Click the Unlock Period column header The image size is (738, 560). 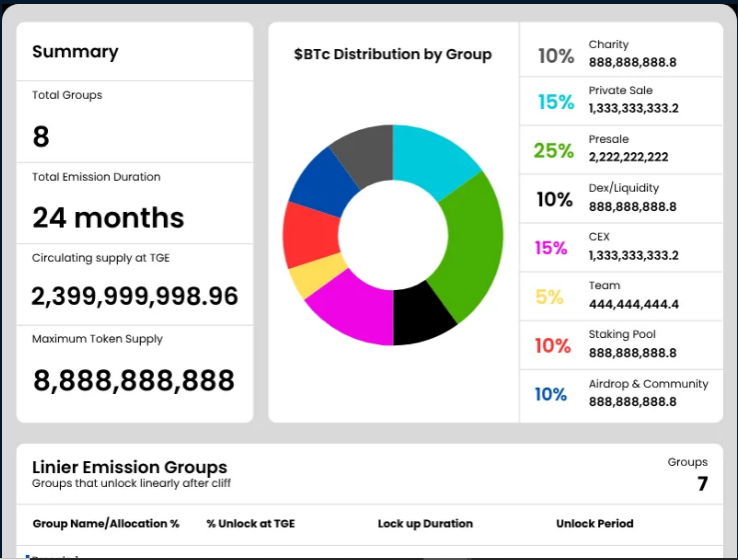[x=594, y=524]
